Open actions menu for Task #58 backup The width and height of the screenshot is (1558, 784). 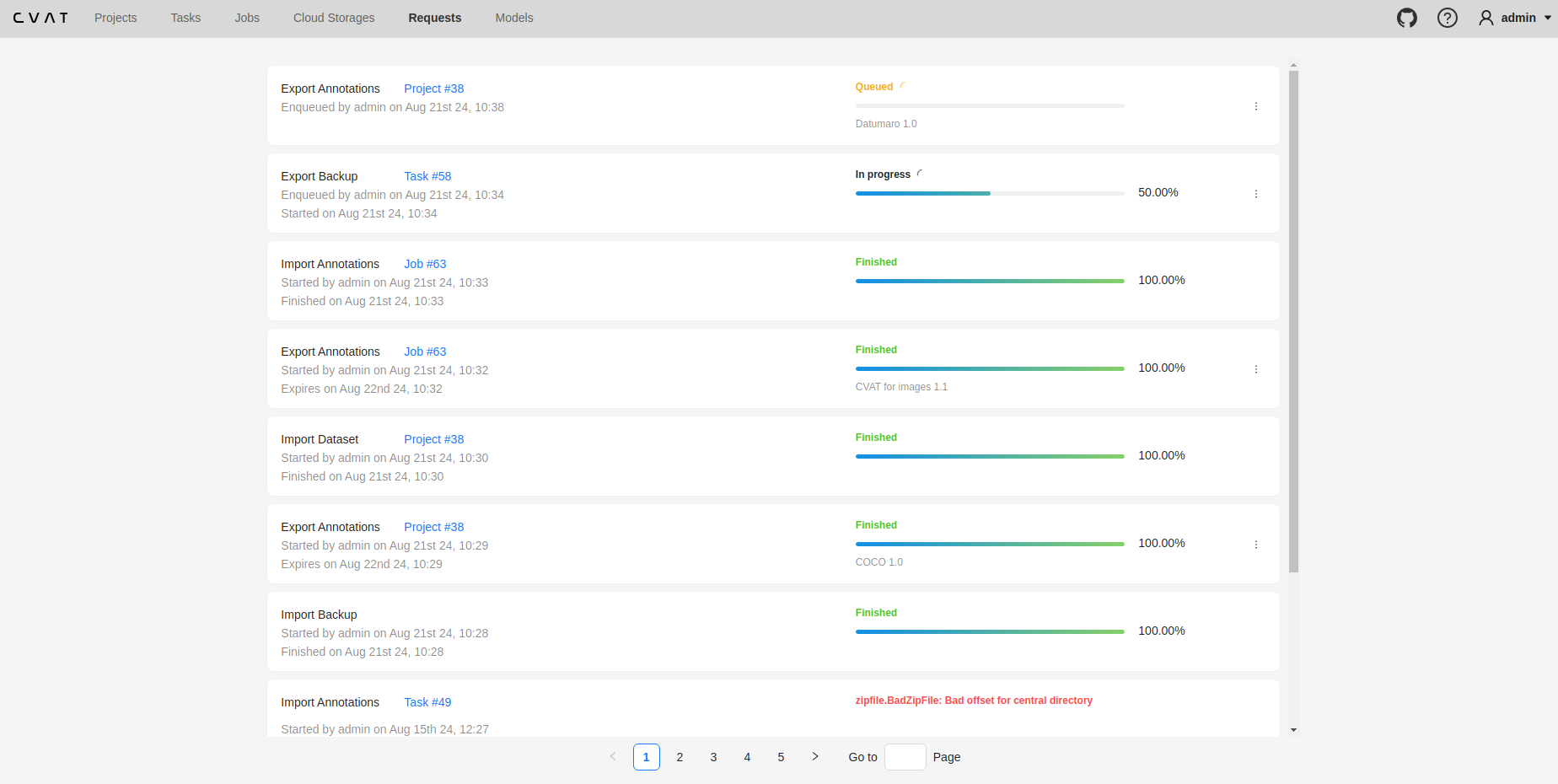pos(1255,194)
